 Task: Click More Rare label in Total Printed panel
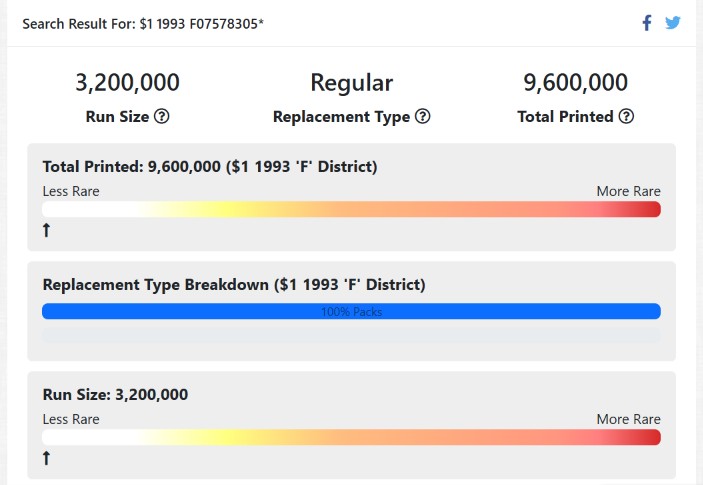[x=628, y=191]
